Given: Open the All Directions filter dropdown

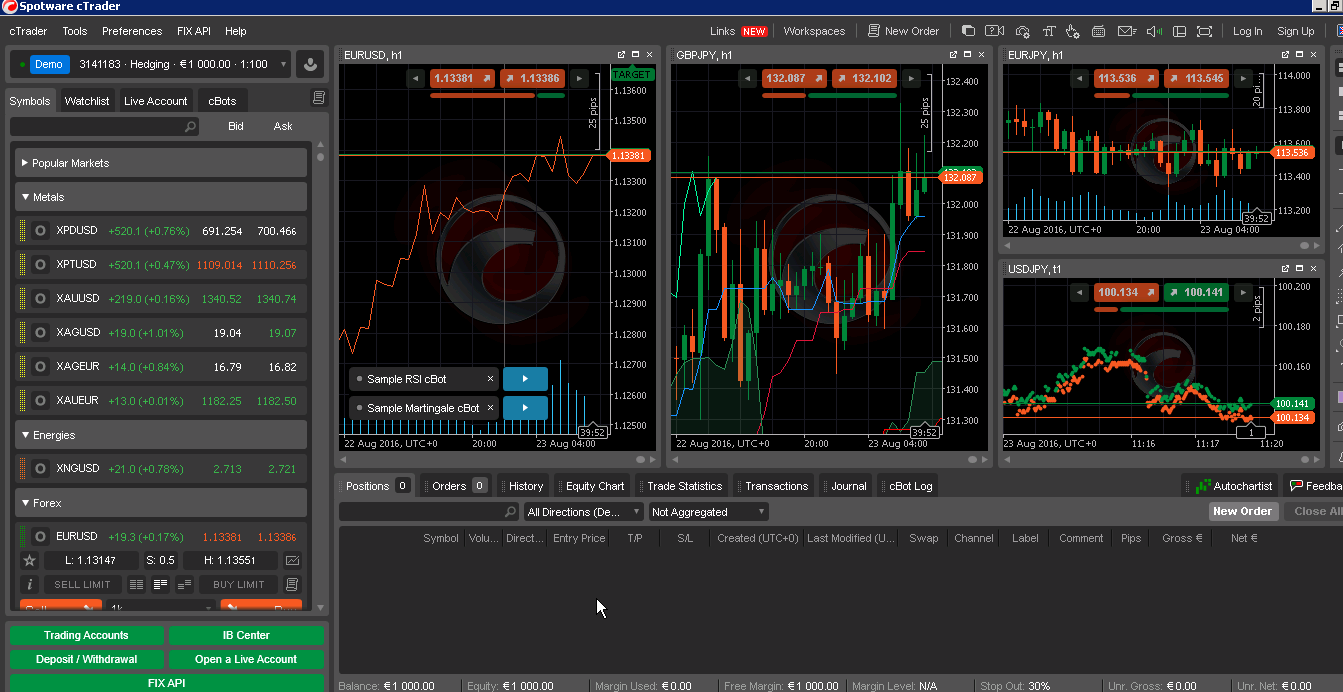Looking at the screenshot, I should point(583,512).
